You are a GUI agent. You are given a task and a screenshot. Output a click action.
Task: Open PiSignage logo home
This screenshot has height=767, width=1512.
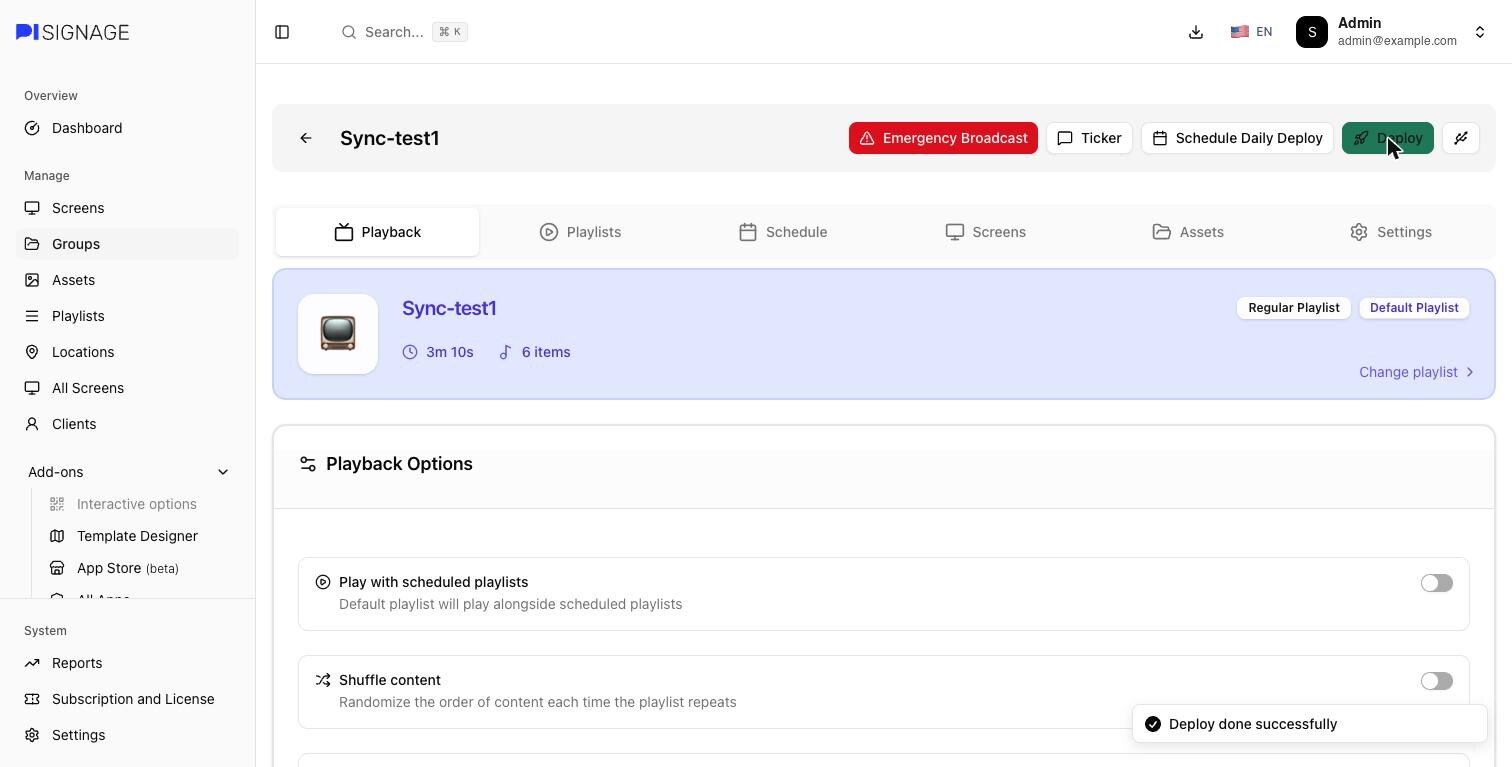tap(73, 32)
